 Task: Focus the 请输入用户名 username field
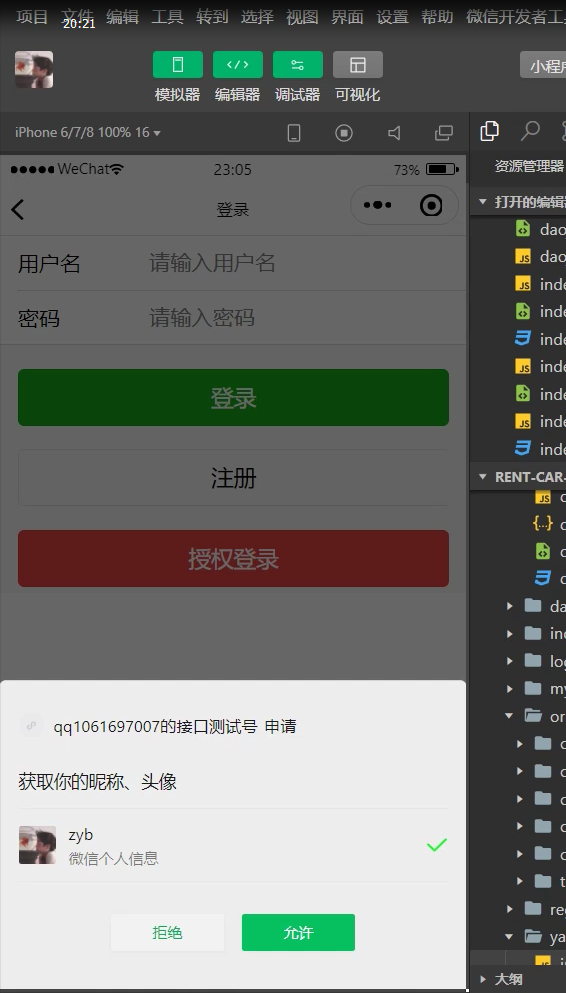click(x=298, y=263)
